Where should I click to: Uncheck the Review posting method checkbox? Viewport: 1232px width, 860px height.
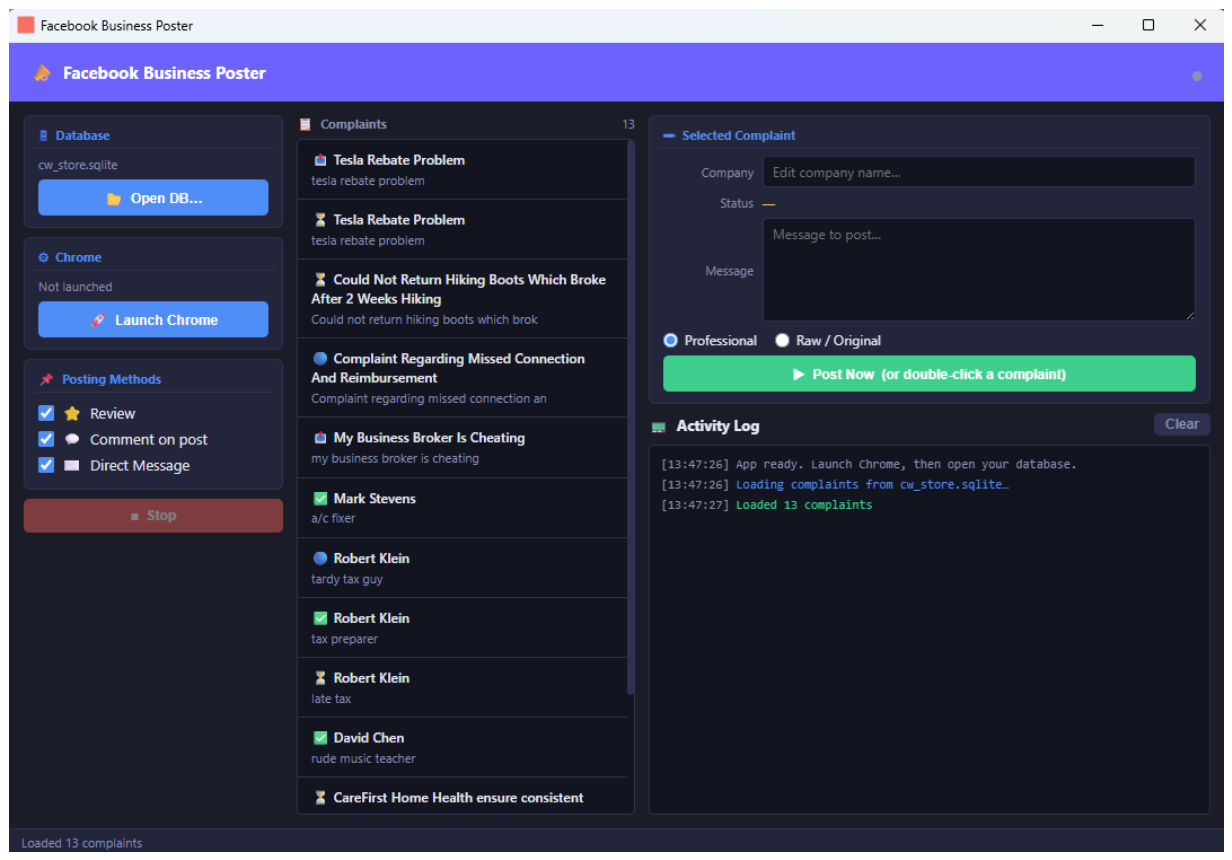(x=46, y=413)
